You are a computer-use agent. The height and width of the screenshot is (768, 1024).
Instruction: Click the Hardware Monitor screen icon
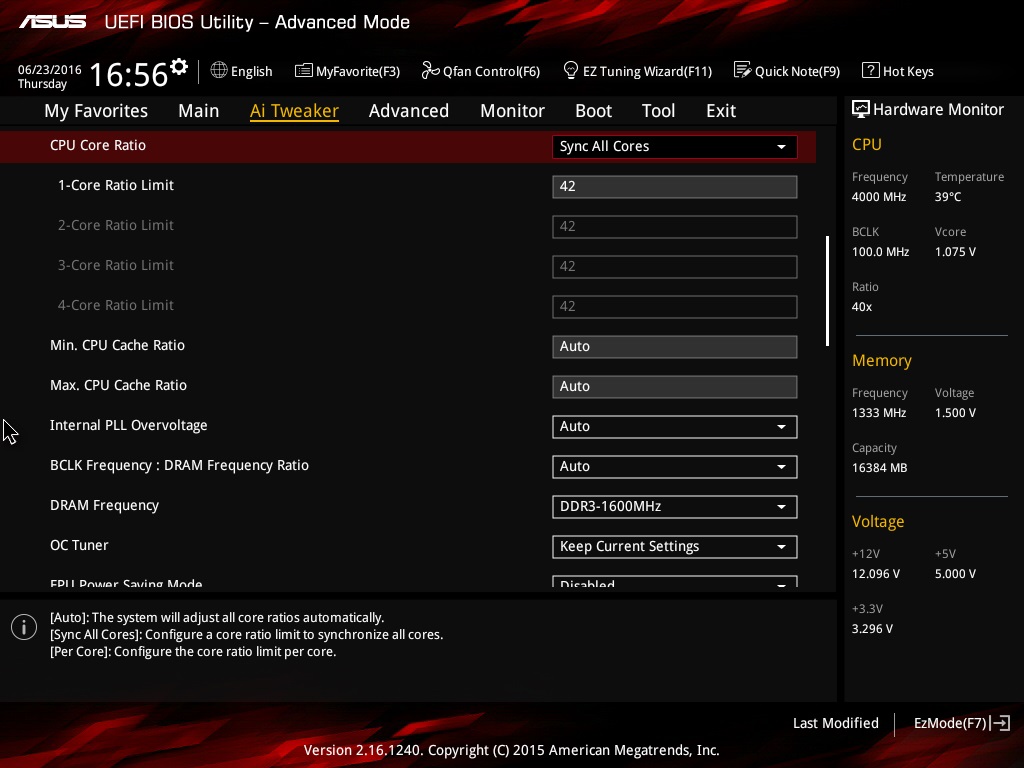pyautogui.click(x=861, y=109)
